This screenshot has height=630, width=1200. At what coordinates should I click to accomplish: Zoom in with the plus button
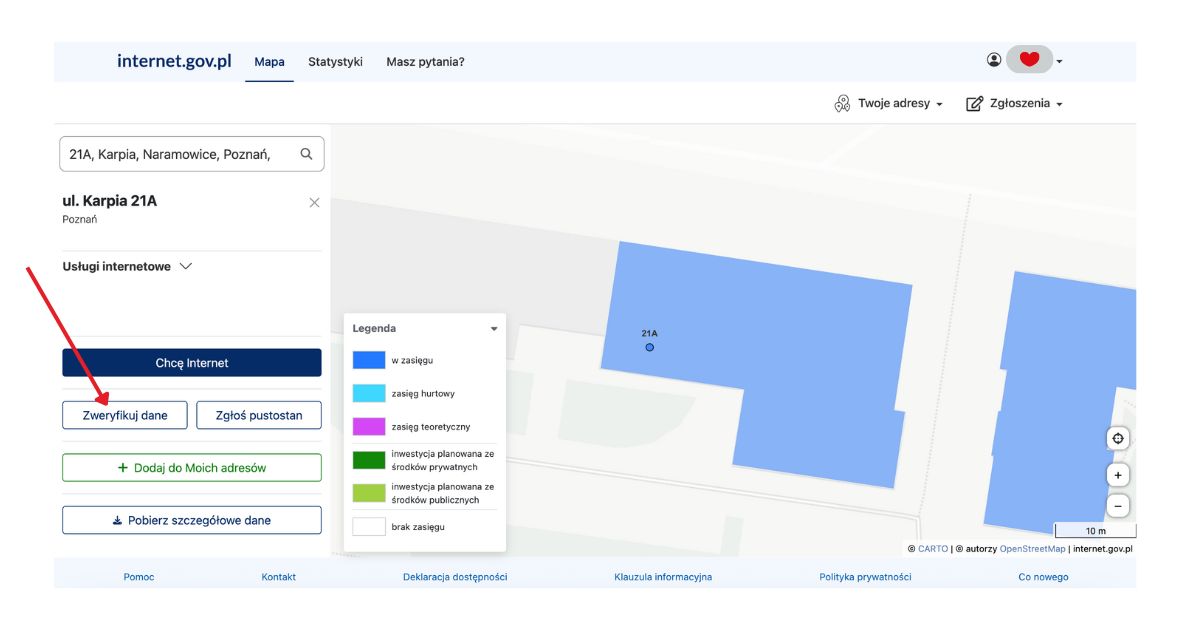click(1118, 475)
